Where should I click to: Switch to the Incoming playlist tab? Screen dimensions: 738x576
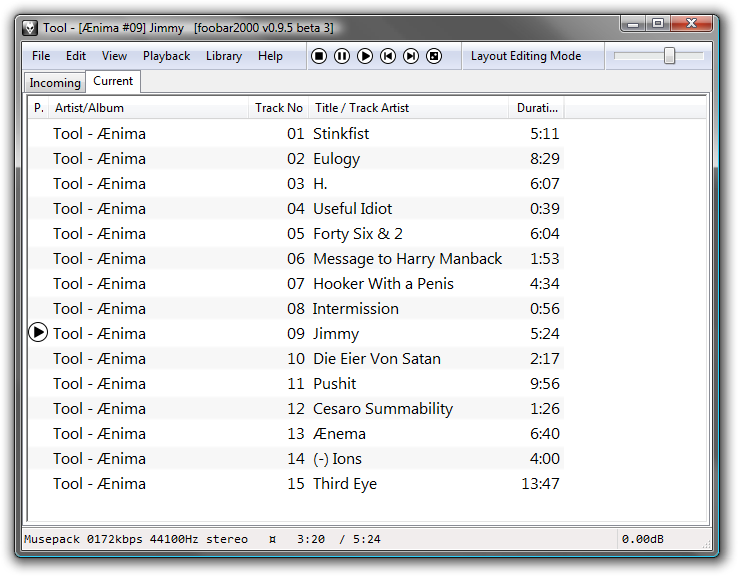(55, 82)
